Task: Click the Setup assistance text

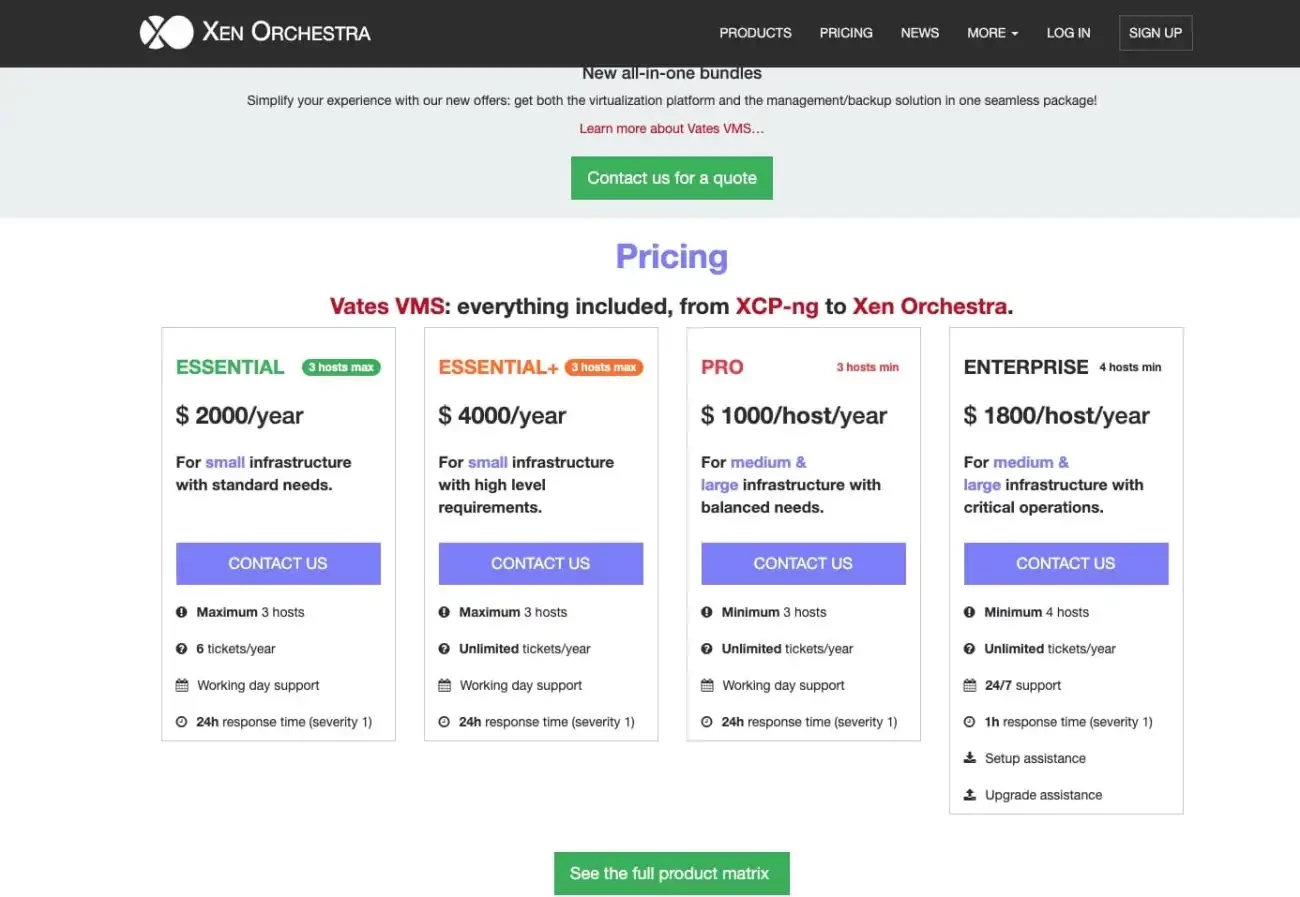Action: (x=1035, y=759)
